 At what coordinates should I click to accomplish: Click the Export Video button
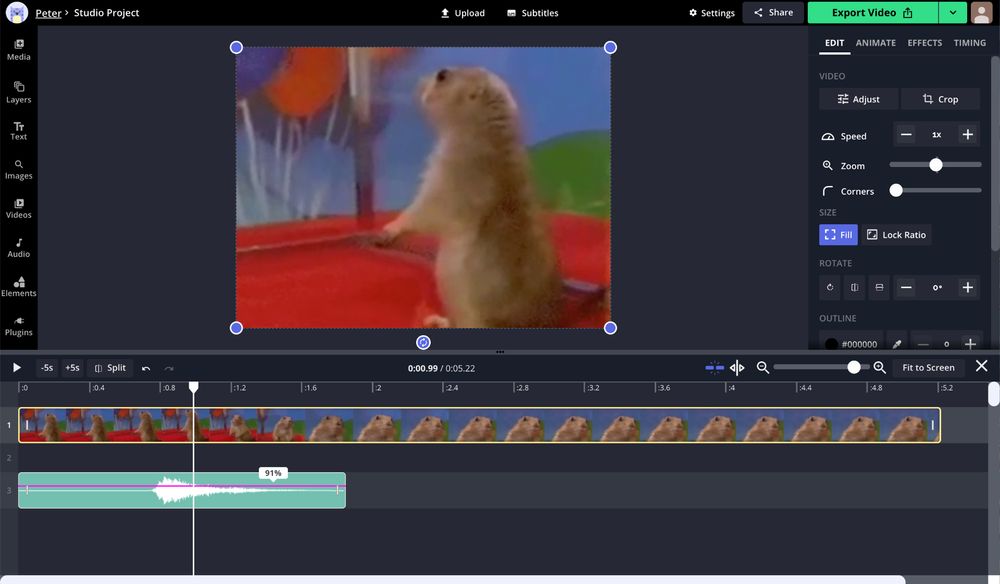tap(866, 12)
